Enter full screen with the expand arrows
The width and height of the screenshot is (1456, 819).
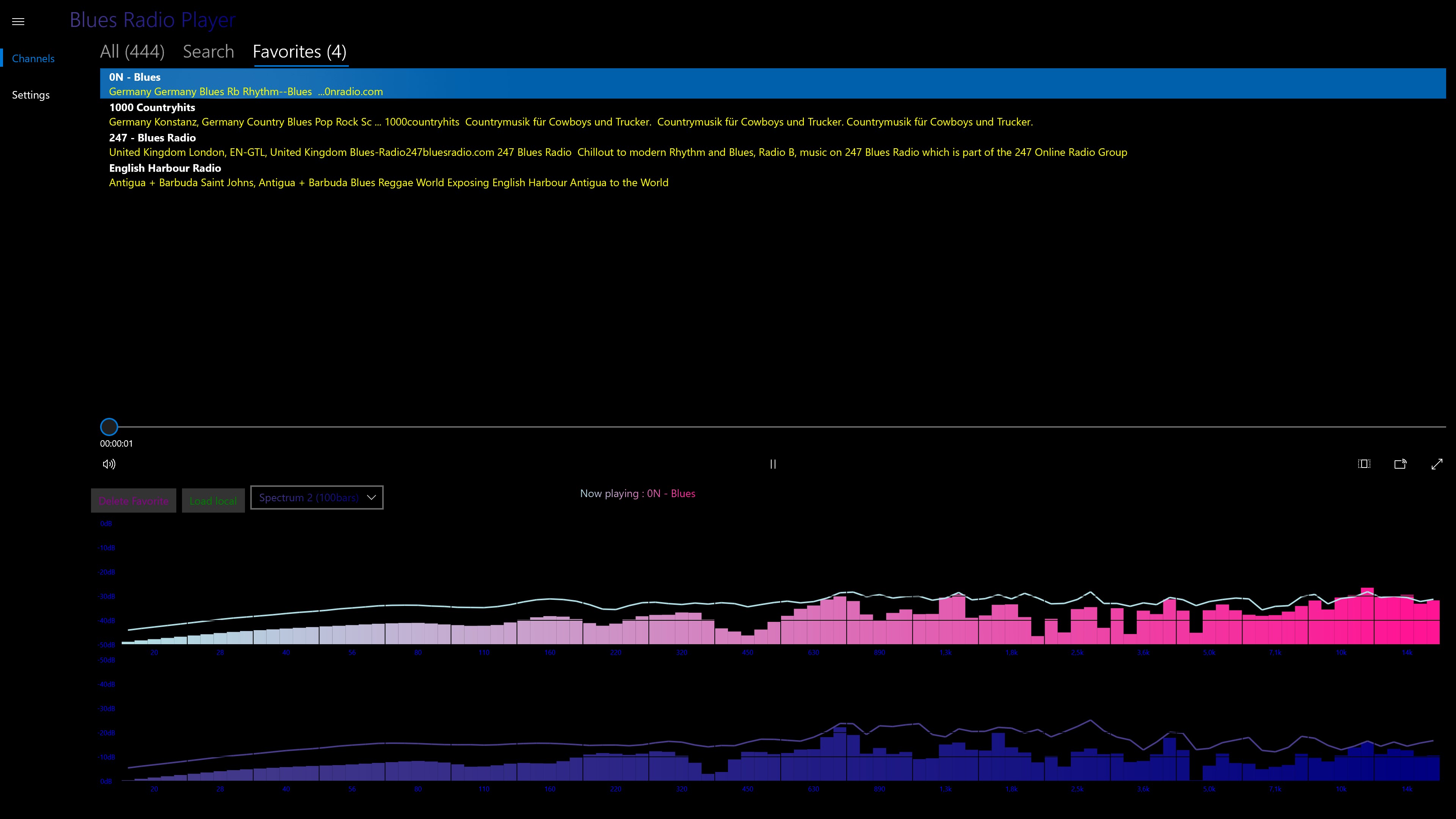point(1437,464)
